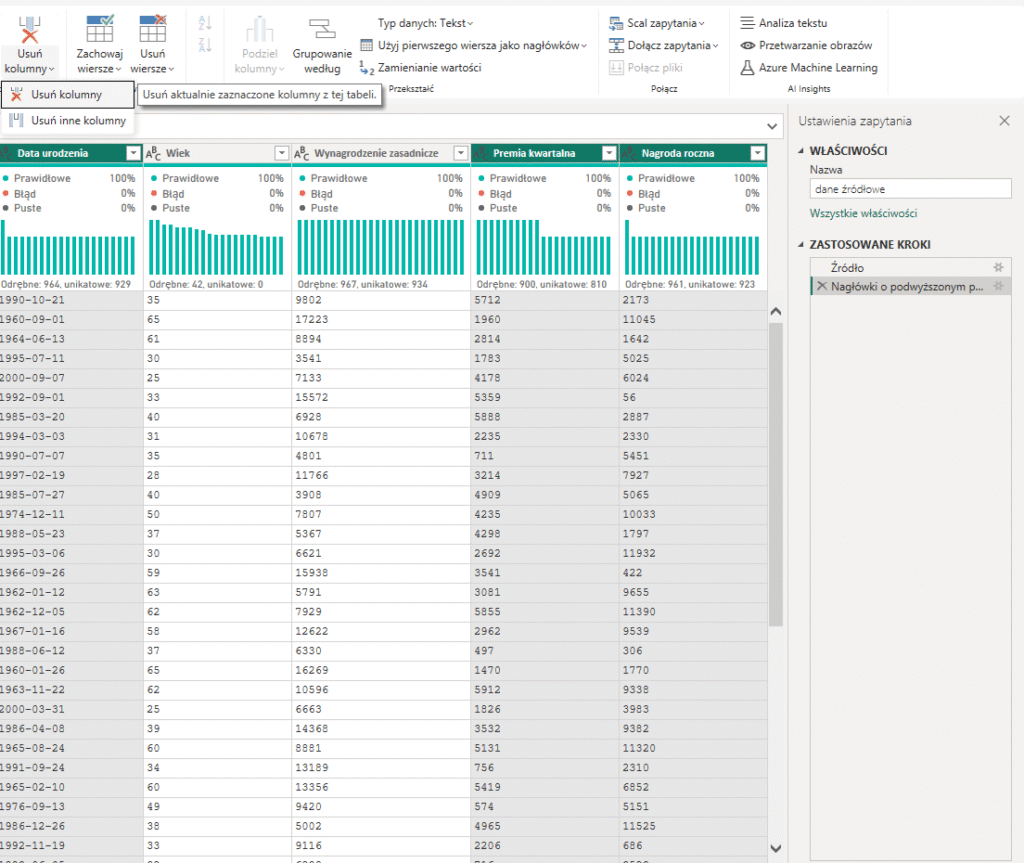This screenshot has width=1024, height=863.
Task: Expand the formula bar chevron
Action: tap(771, 126)
